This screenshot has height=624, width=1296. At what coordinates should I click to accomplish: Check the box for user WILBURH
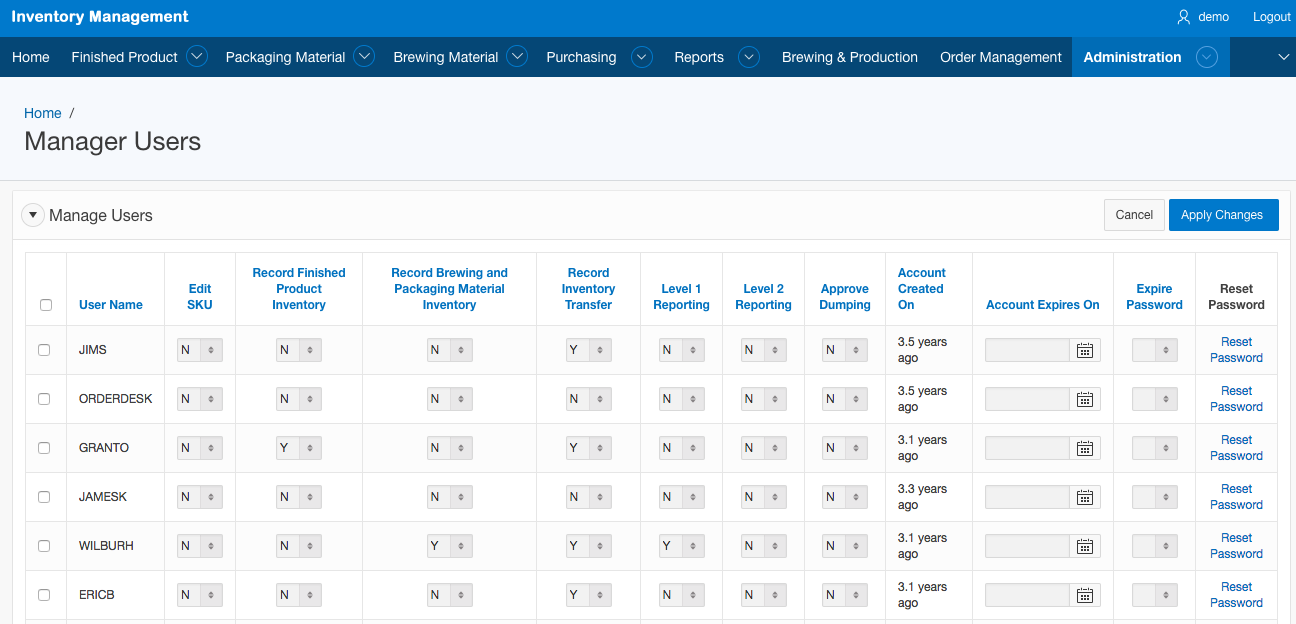(x=44, y=546)
